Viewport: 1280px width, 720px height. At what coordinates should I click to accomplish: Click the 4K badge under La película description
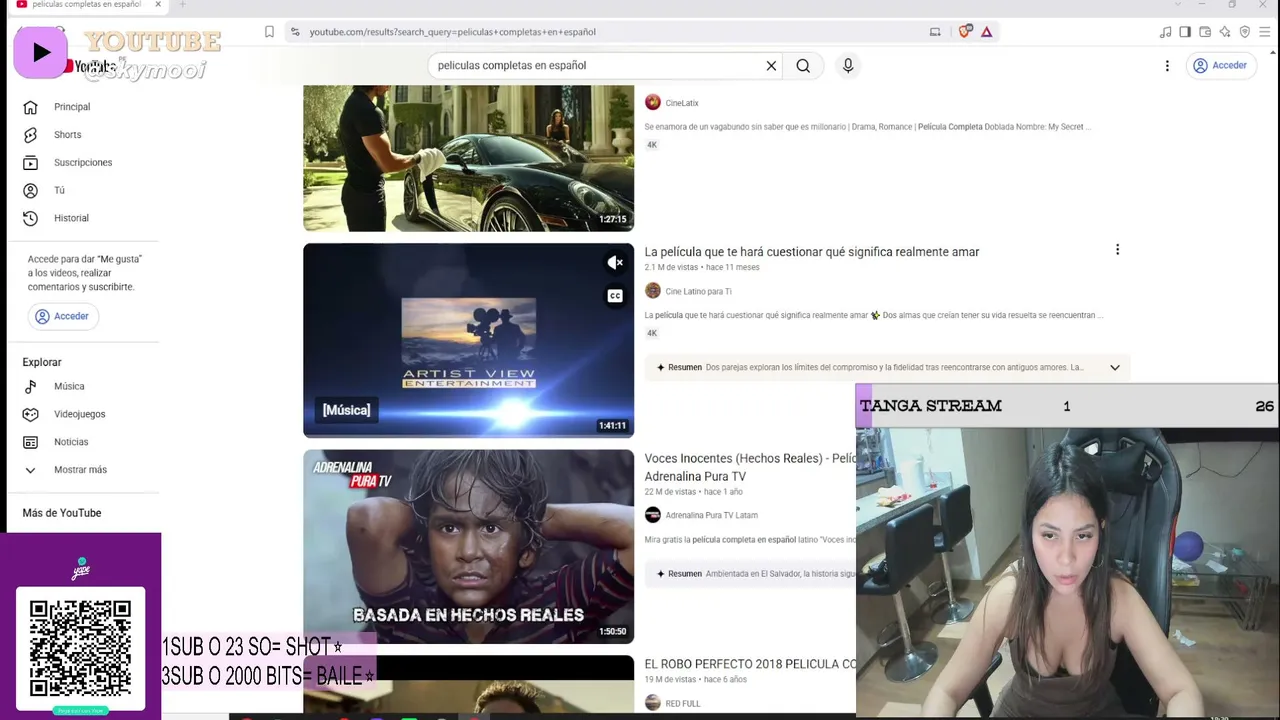[652, 333]
